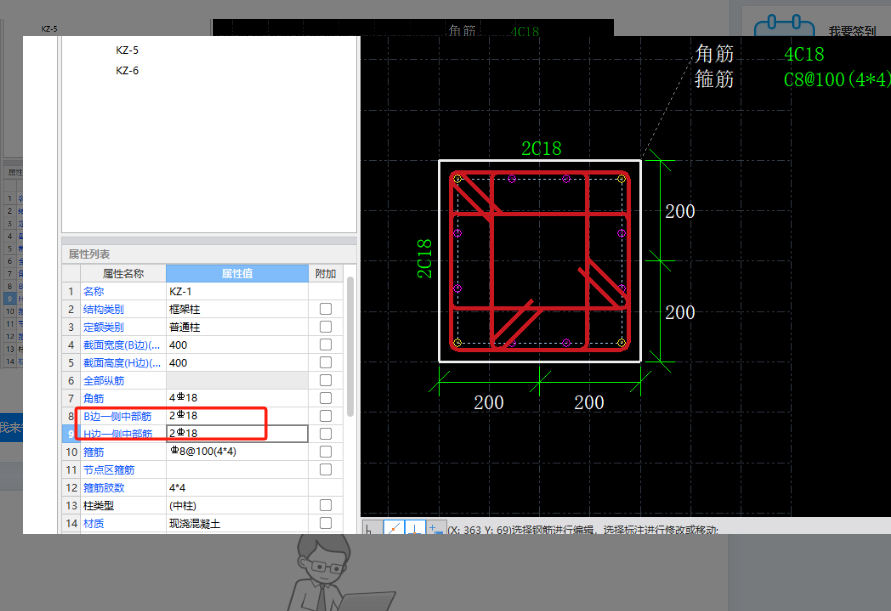
Task: Click the 定额类别 property link
Action: pyautogui.click(x=103, y=327)
